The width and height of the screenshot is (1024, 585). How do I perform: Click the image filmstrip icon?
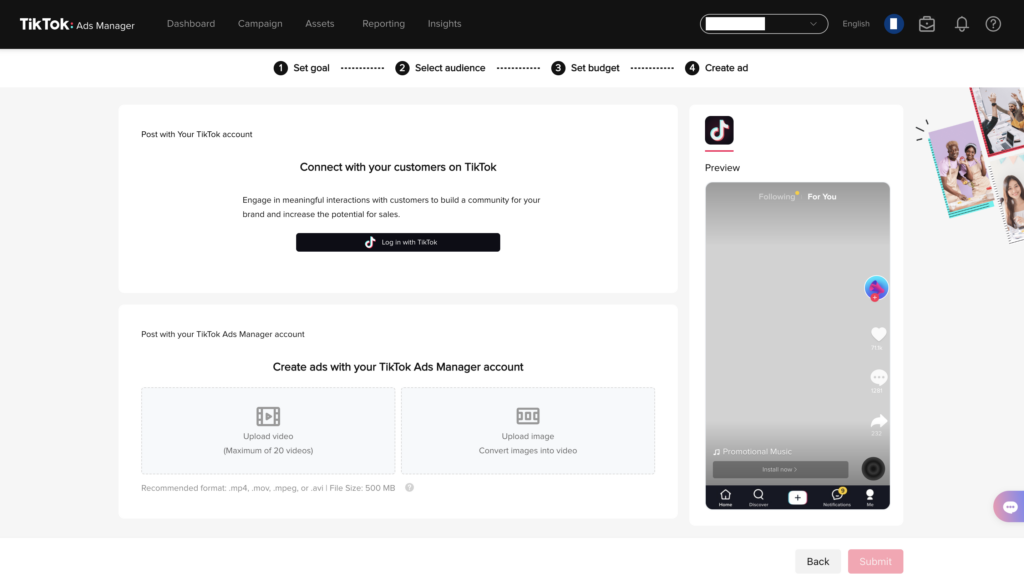[528, 416]
